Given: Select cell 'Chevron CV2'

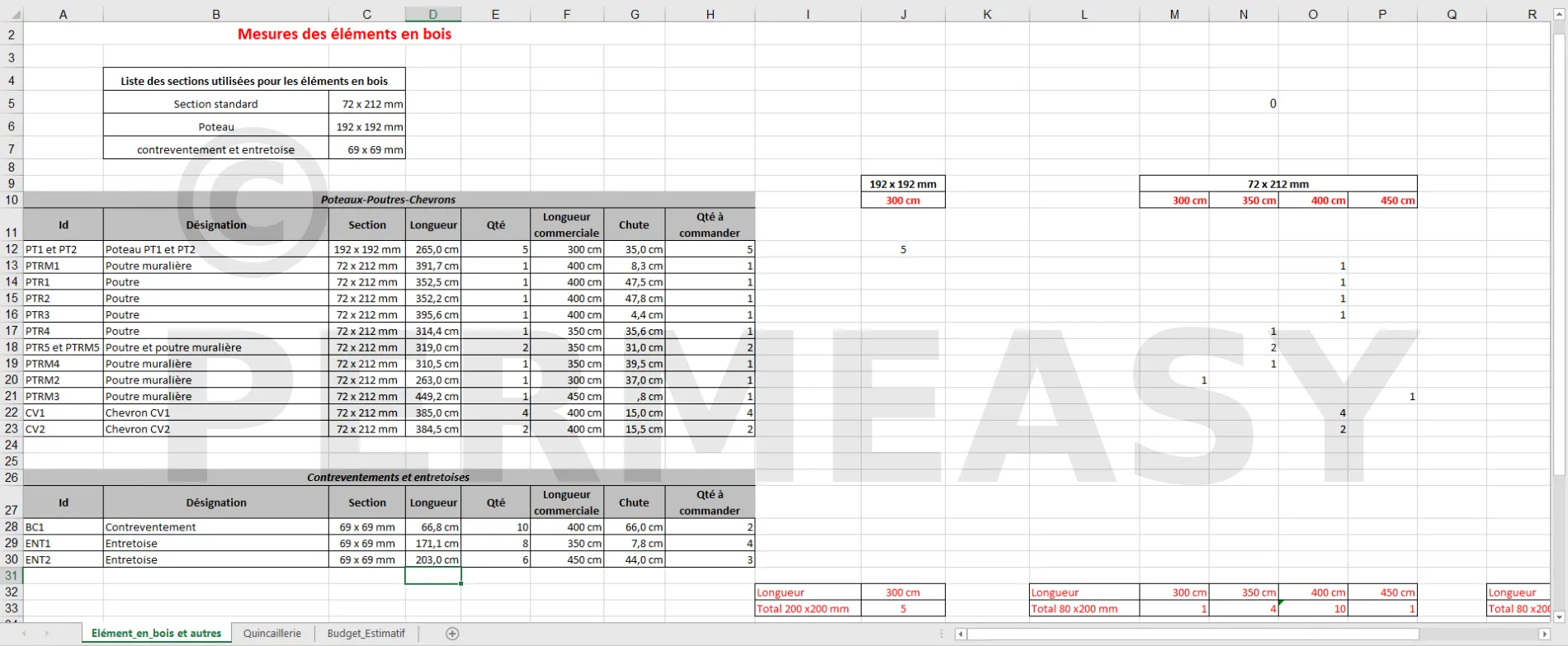Looking at the screenshot, I should click(x=215, y=429).
